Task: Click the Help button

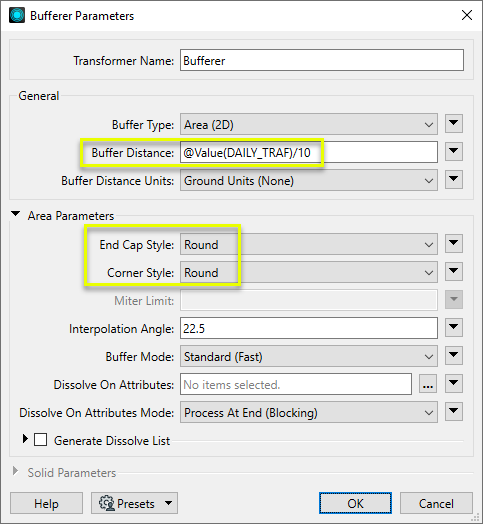Action: tap(46, 503)
